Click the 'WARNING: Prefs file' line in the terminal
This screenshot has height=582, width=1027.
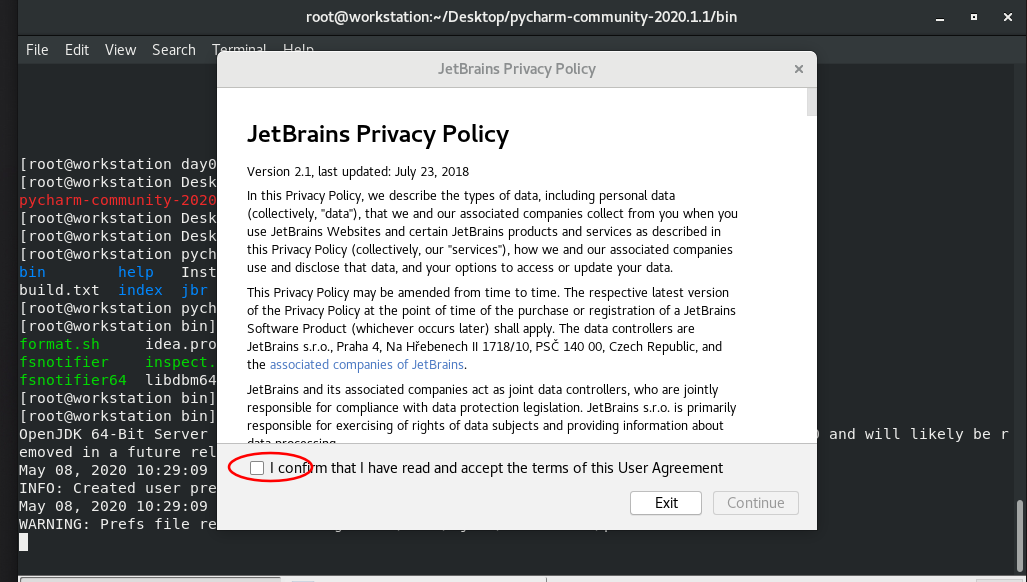tap(118, 524)
